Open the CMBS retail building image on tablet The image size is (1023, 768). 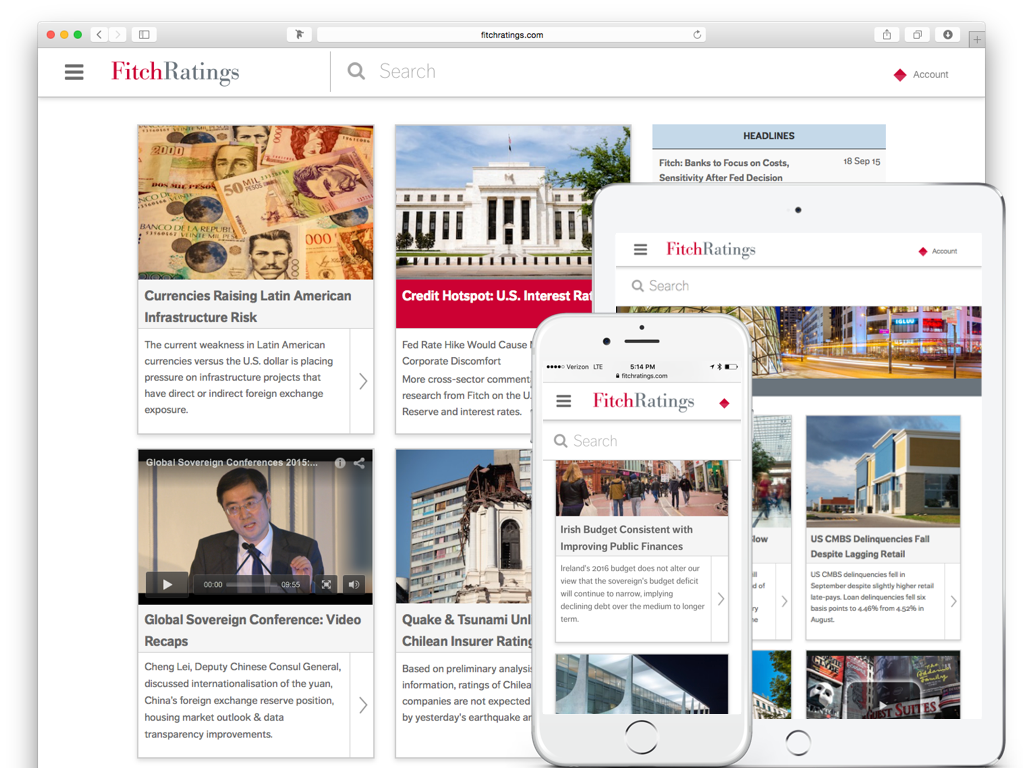click(x=883, y=470)
